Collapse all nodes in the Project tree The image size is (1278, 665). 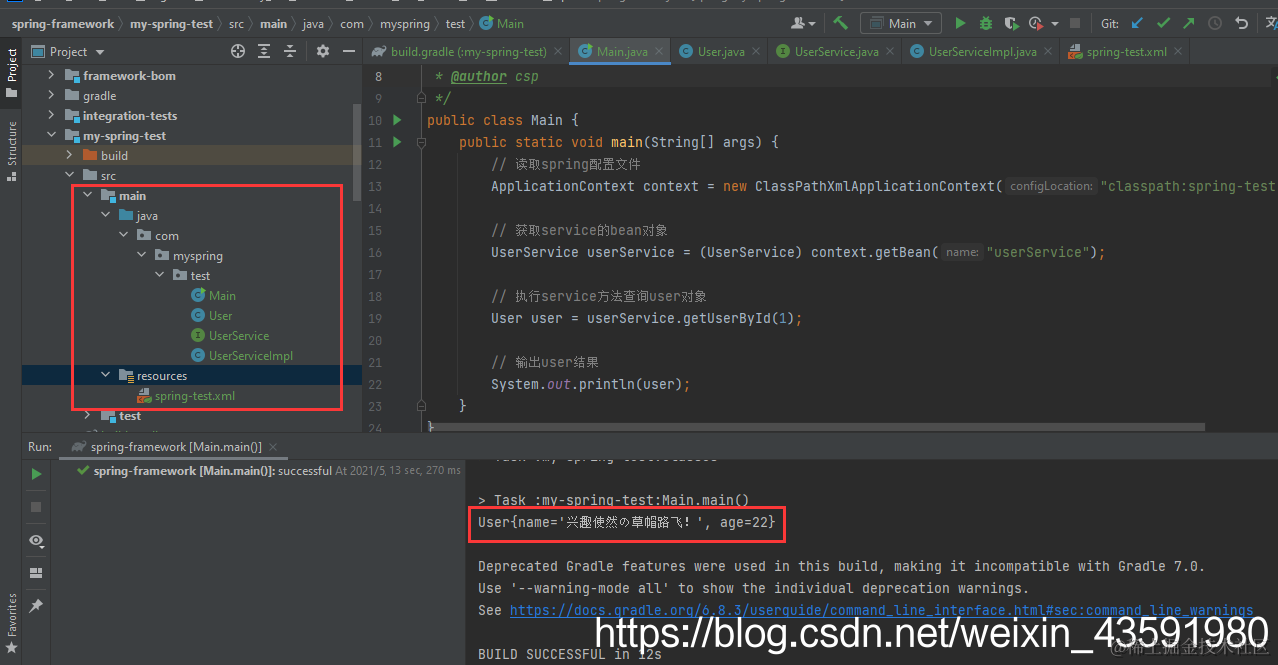click(290, 51)
